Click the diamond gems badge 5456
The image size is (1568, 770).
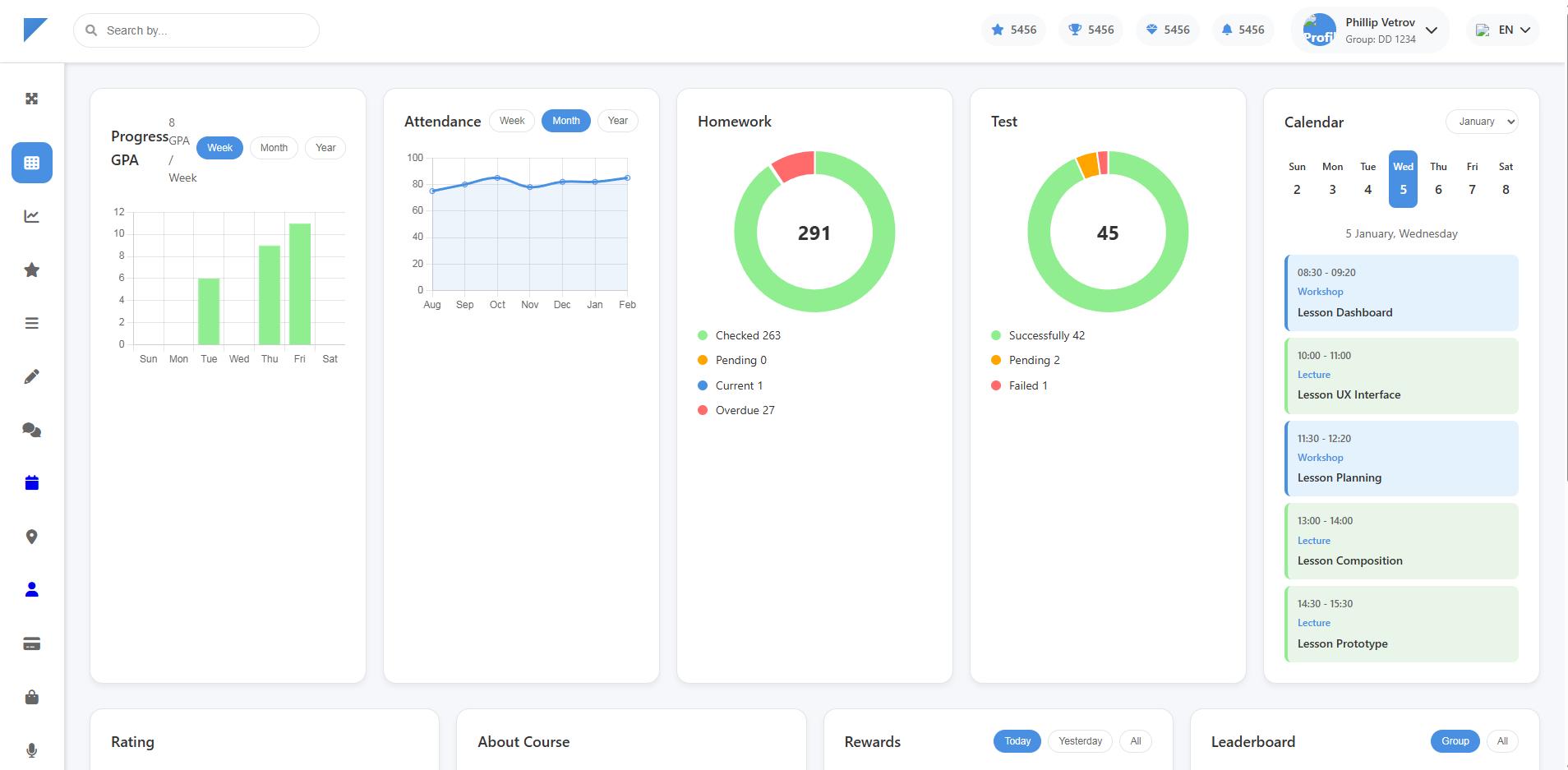1168,30
